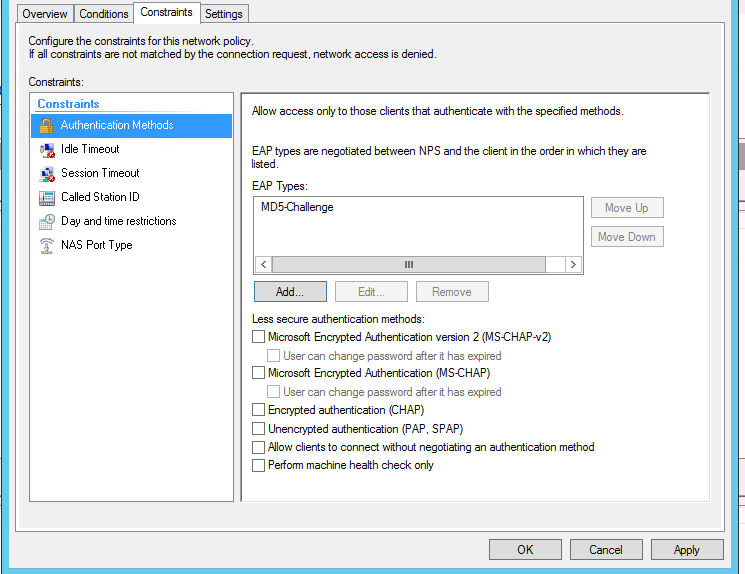This screenshot has height=574, width=745.
Task: Click the Authentication Methods padlock icon
Action: coord(46,126)
